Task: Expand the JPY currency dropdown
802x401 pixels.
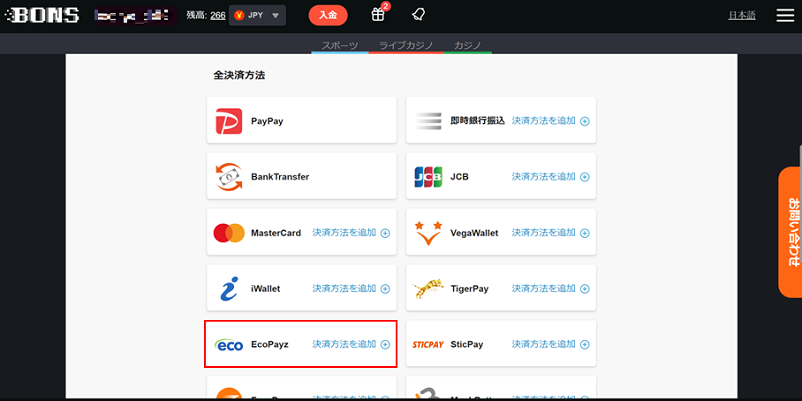Action: [x=257, y=15]
